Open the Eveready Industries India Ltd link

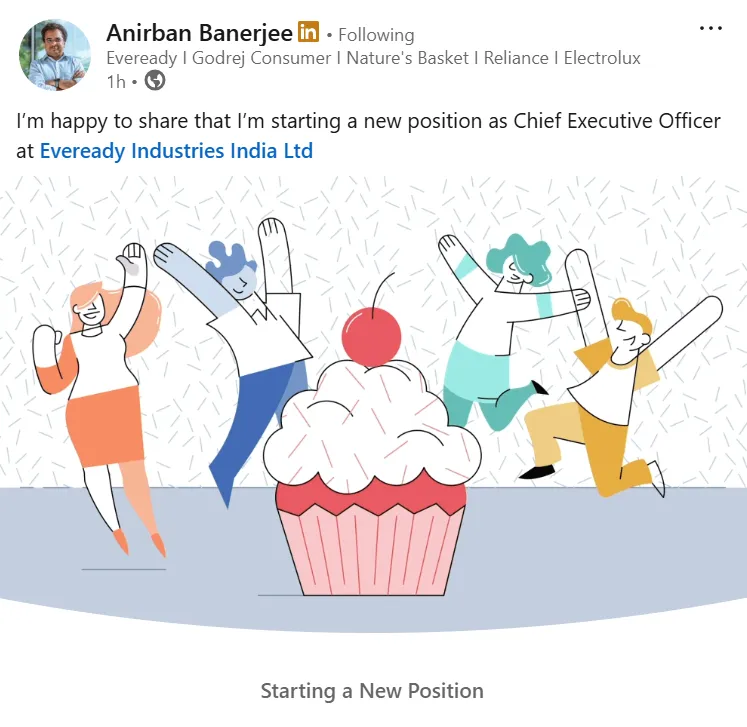[176, 151]
